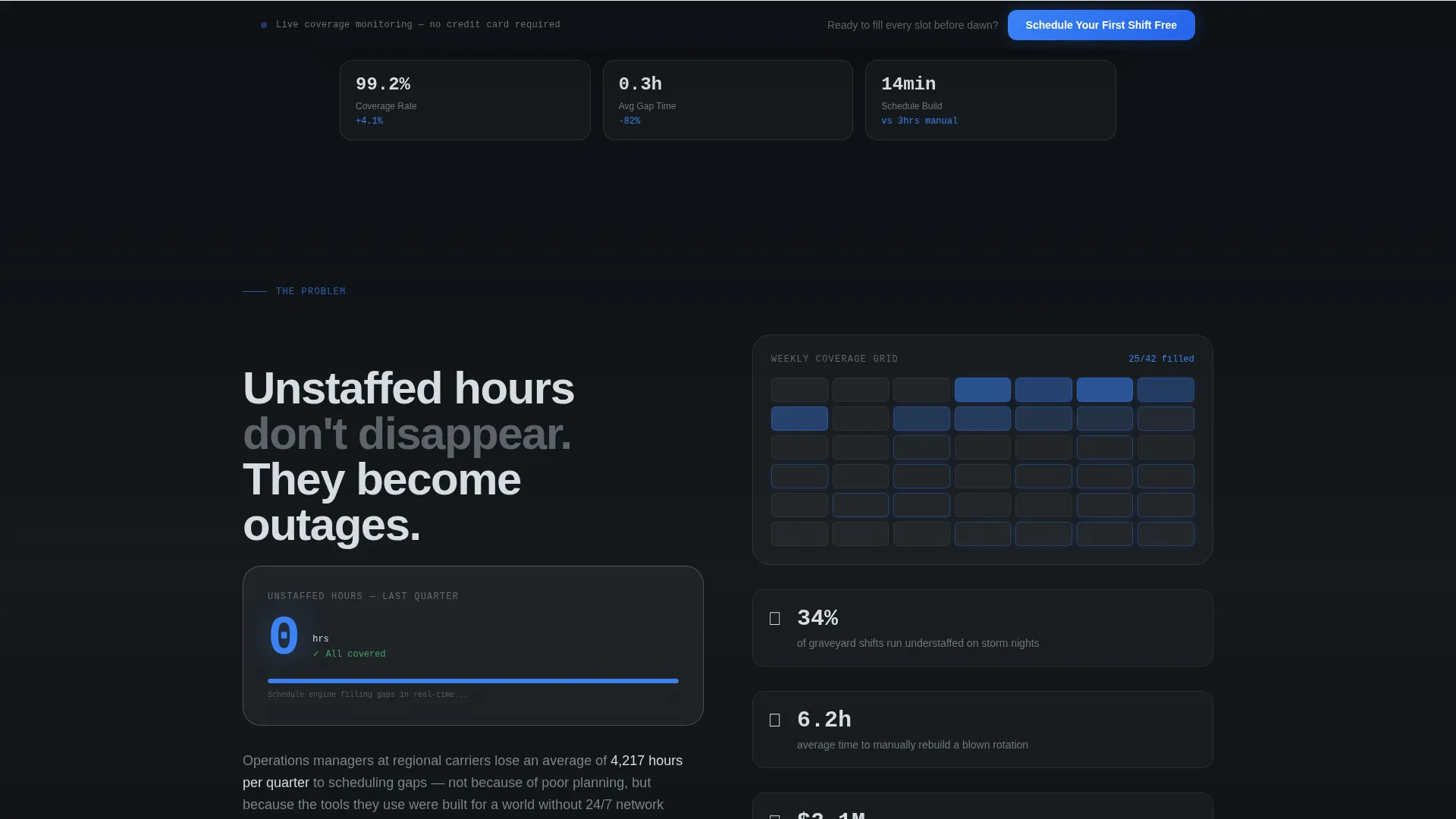Click the '-82%' gap time change
This screenshot has height=819, width=1456.
point(629,121)
